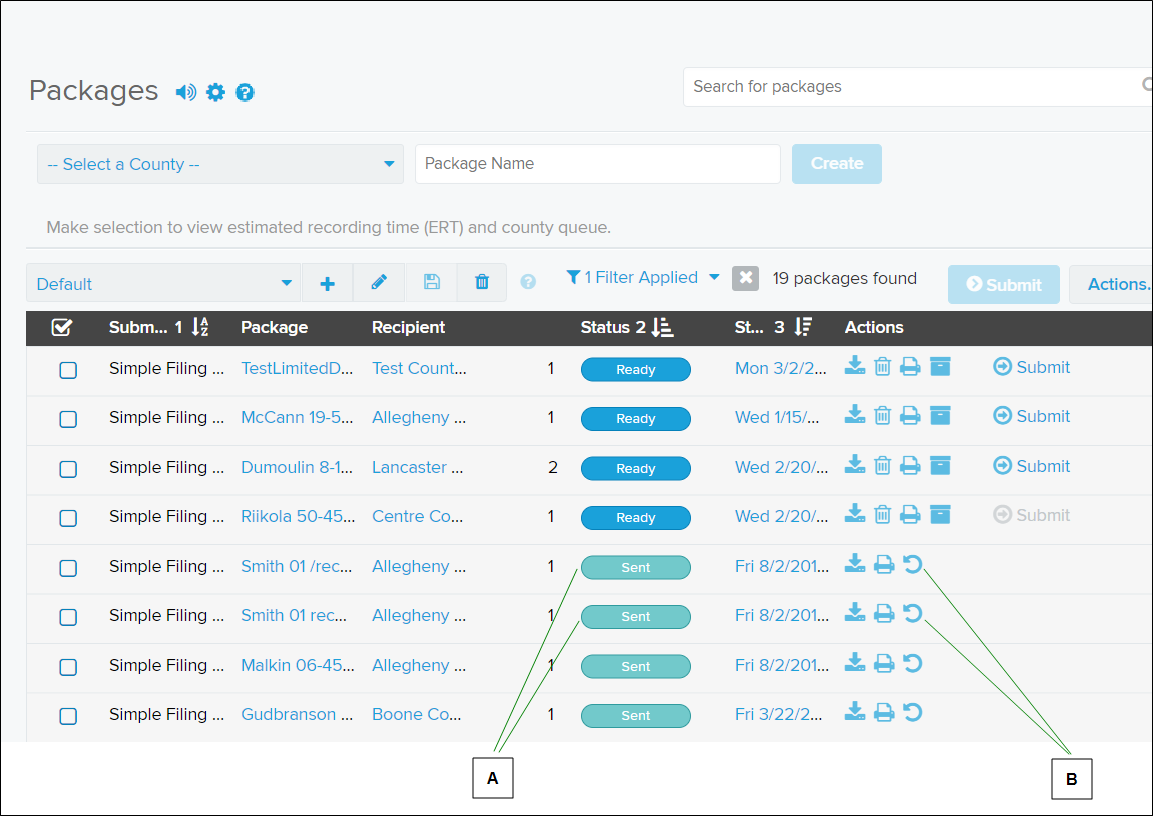Image resolution: width=1164 pixels, height=816 pixels.
Task: Submit the McCann 19-5 package
Action: pyautogui.click(x=1031, y=415)
